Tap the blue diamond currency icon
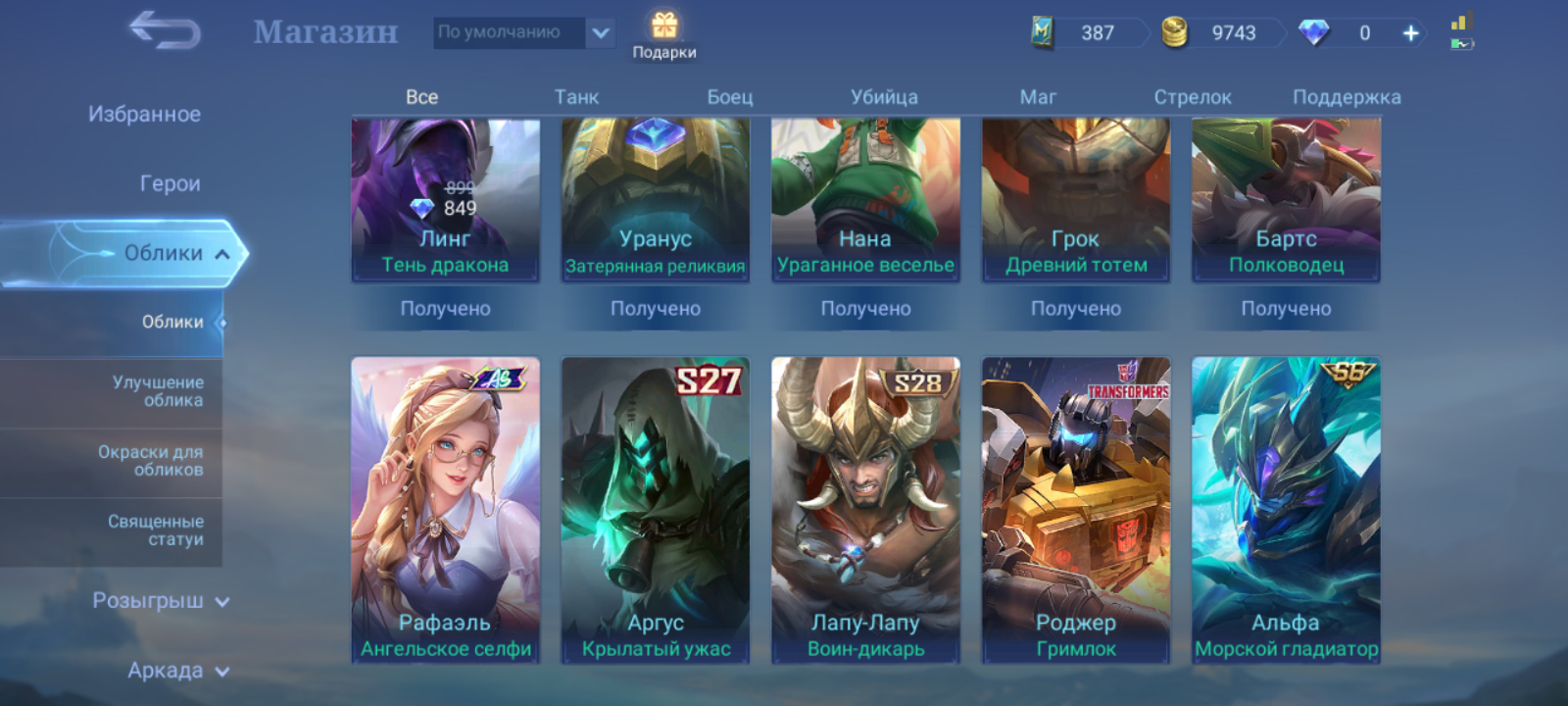The image size is (1568, 706). 1313,32
